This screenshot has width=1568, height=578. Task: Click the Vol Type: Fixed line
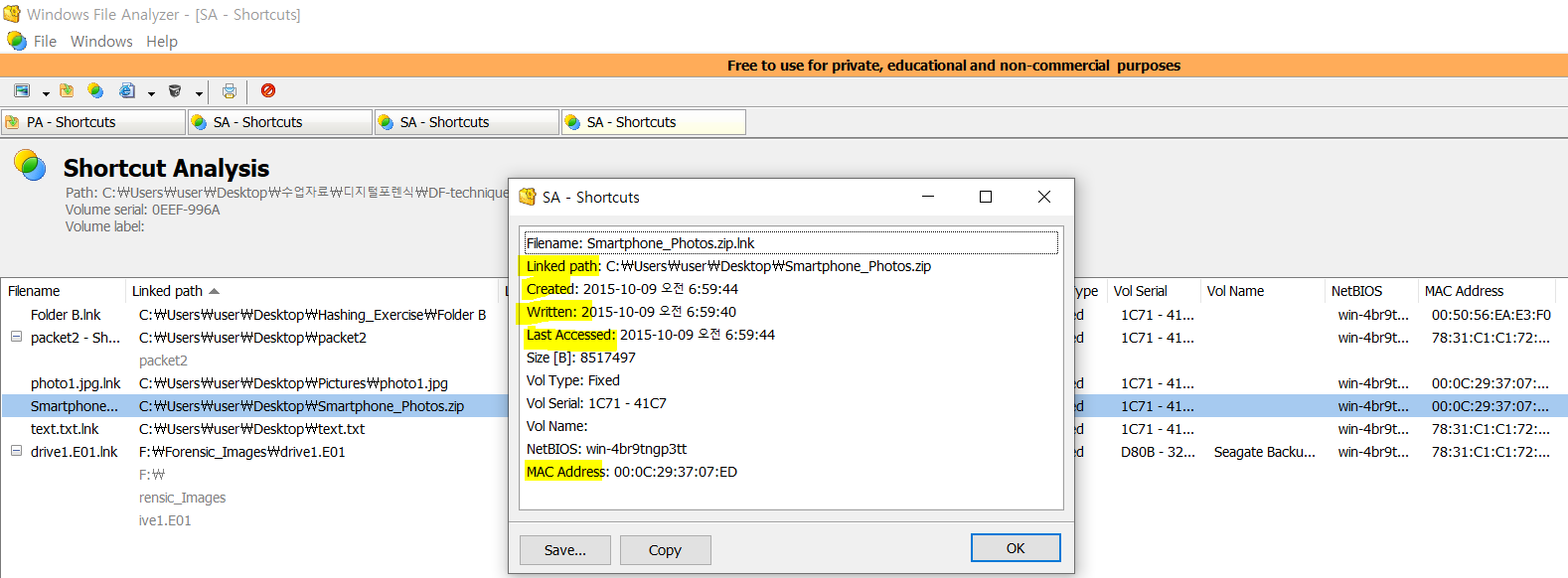pyautogui.click(x=573, y=380)
